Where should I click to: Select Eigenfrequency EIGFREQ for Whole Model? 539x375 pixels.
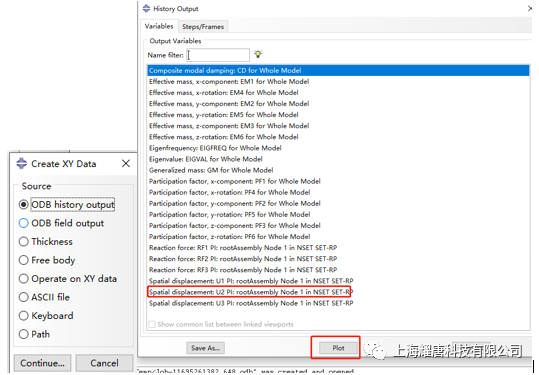pos(215,148)
